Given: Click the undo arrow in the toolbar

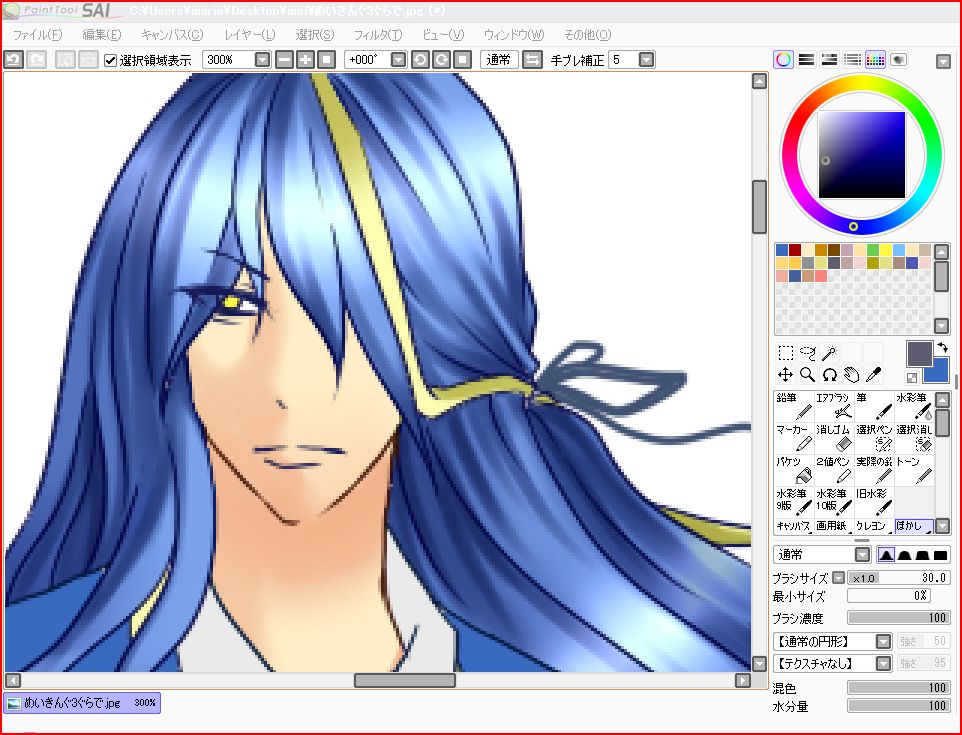Looking at the screenshot, I should pos(13,60).
